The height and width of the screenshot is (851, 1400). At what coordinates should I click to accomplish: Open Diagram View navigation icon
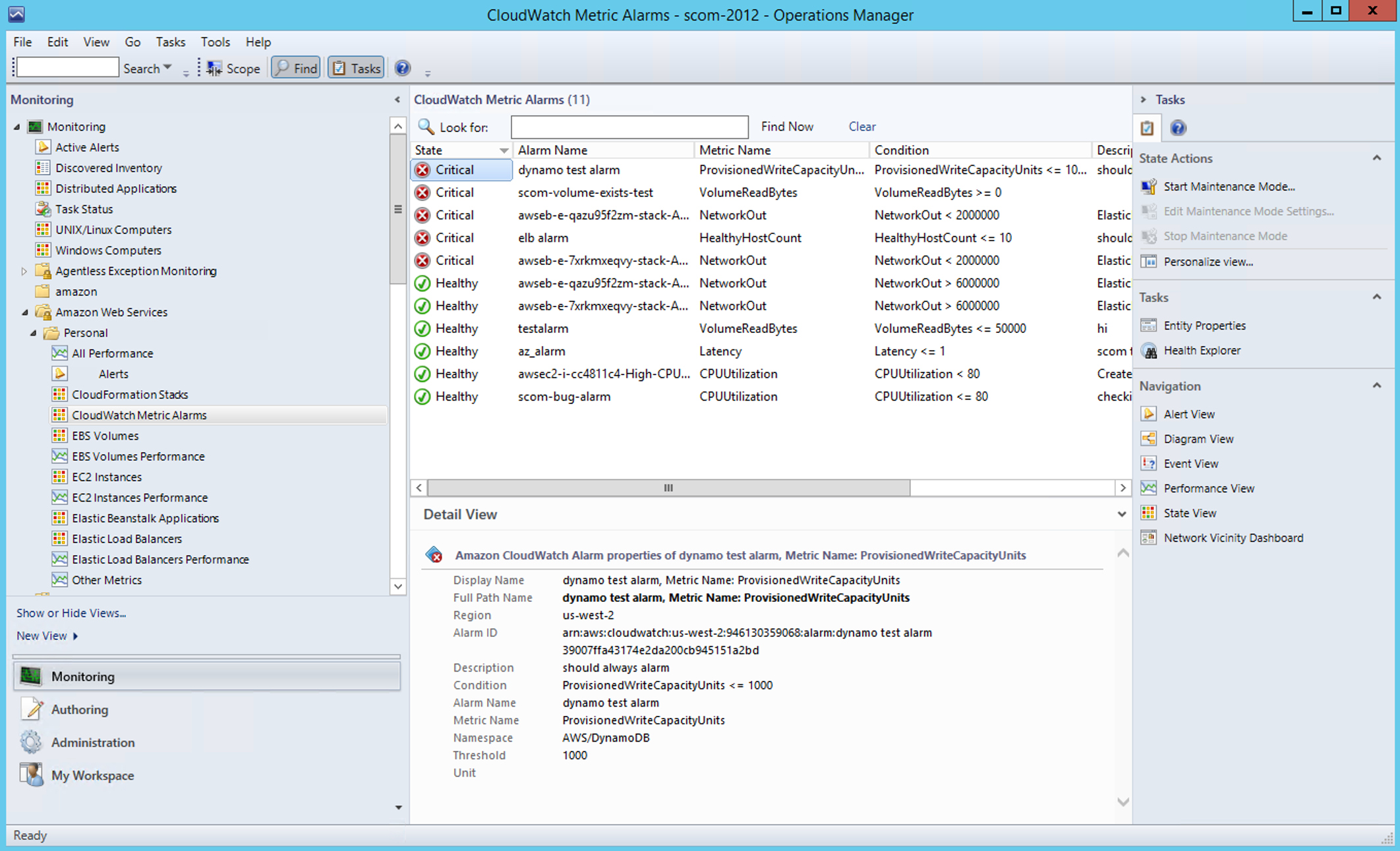[x=1149, y=439]
